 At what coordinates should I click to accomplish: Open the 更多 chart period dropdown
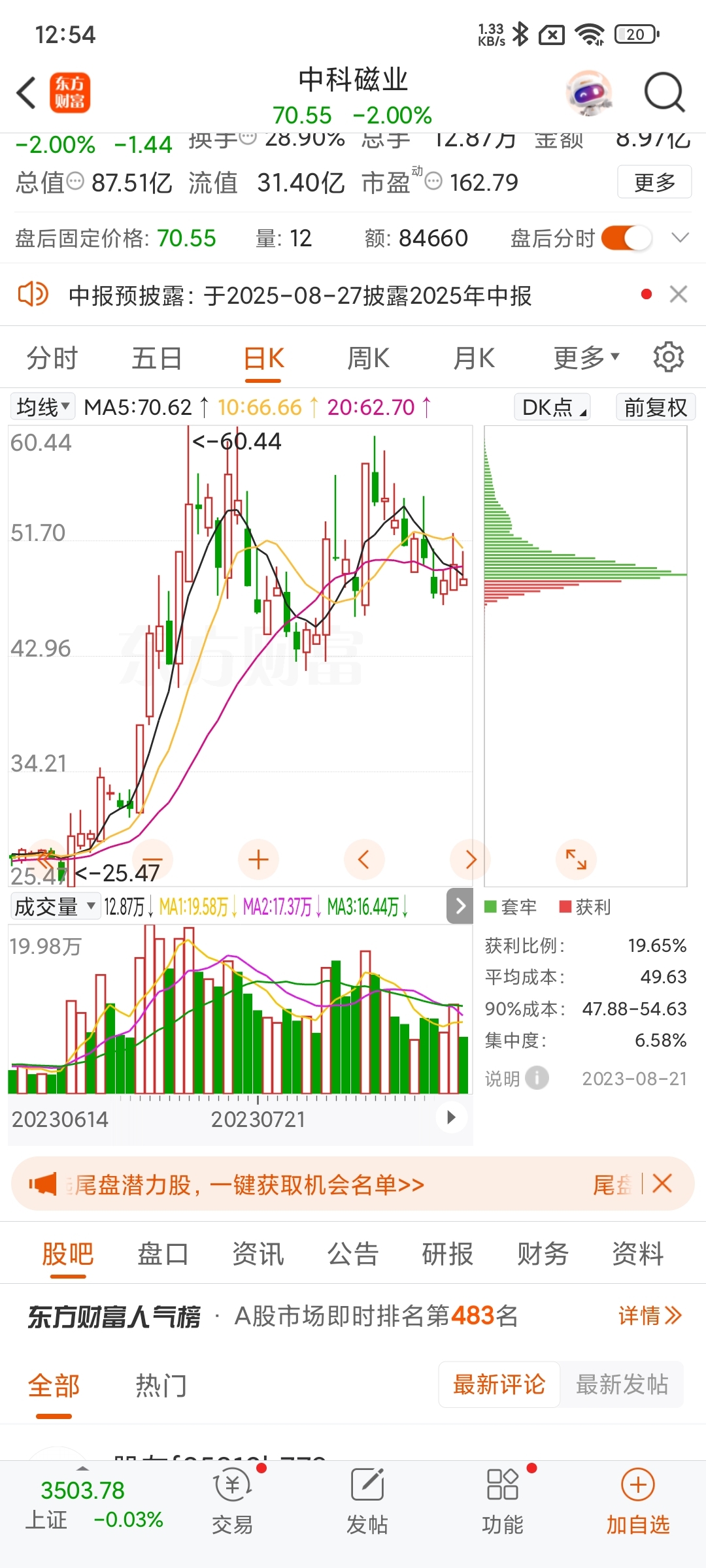point(586,358)
